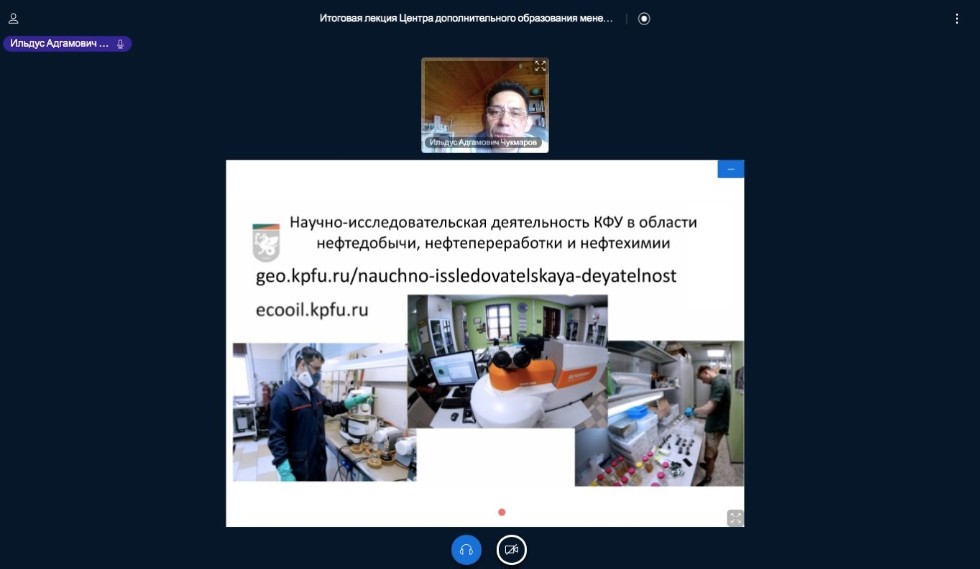Click the geo.kpfu.ru URL on the slide

point(467,275)
